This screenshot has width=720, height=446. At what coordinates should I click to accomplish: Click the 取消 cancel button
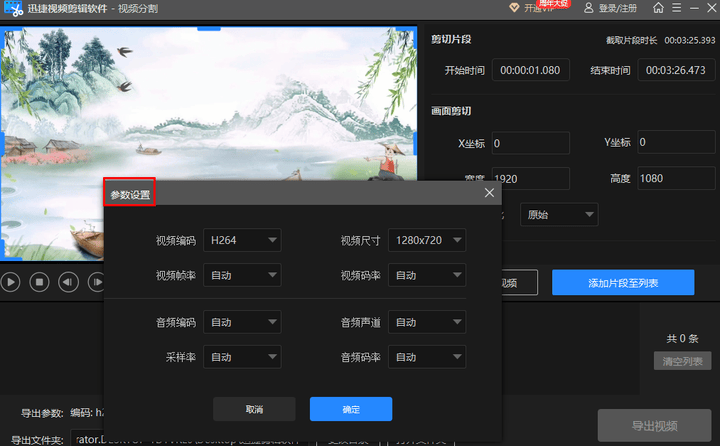(x=254, y=409)
